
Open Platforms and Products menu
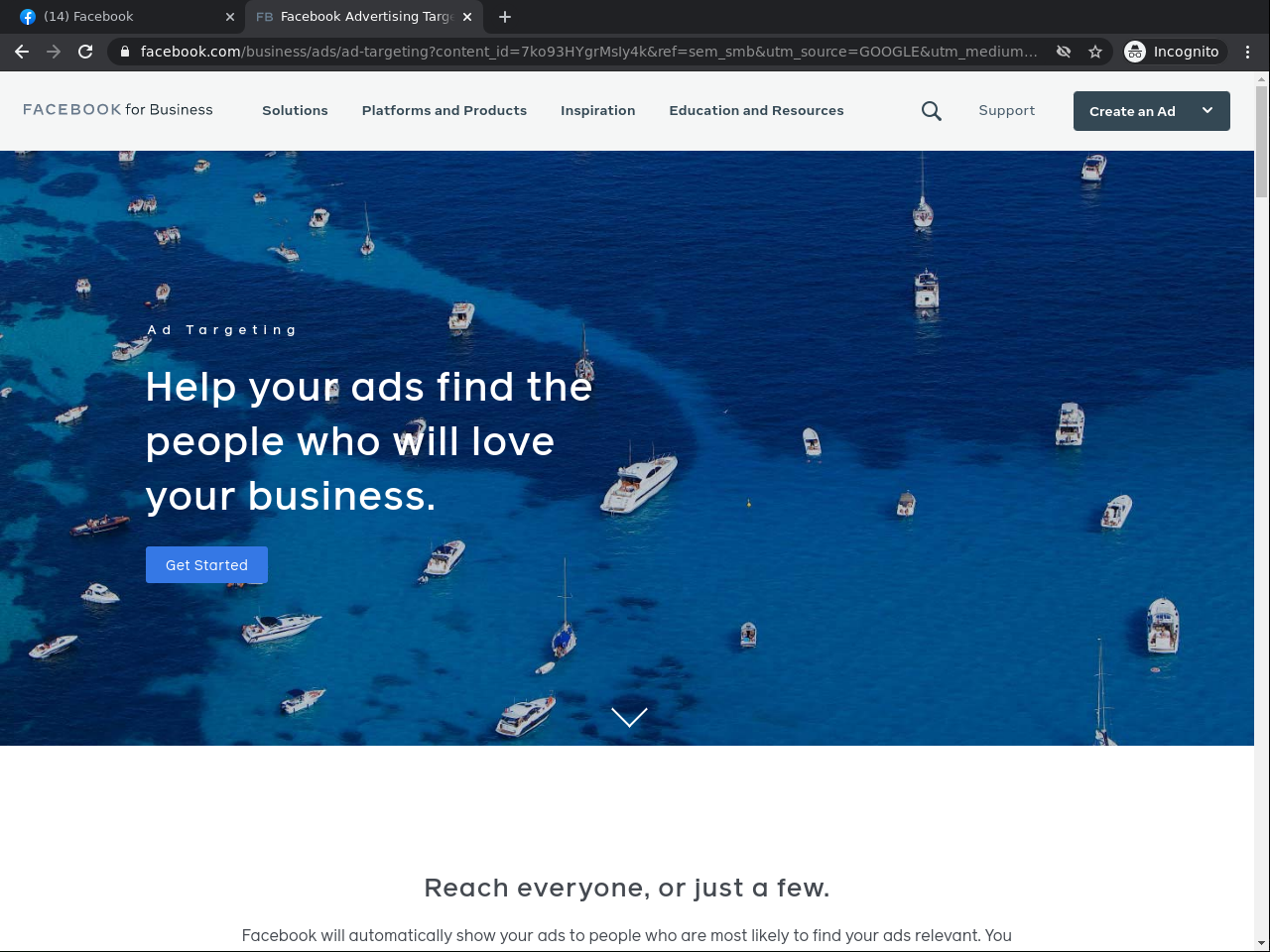click(x=444, y=111)
